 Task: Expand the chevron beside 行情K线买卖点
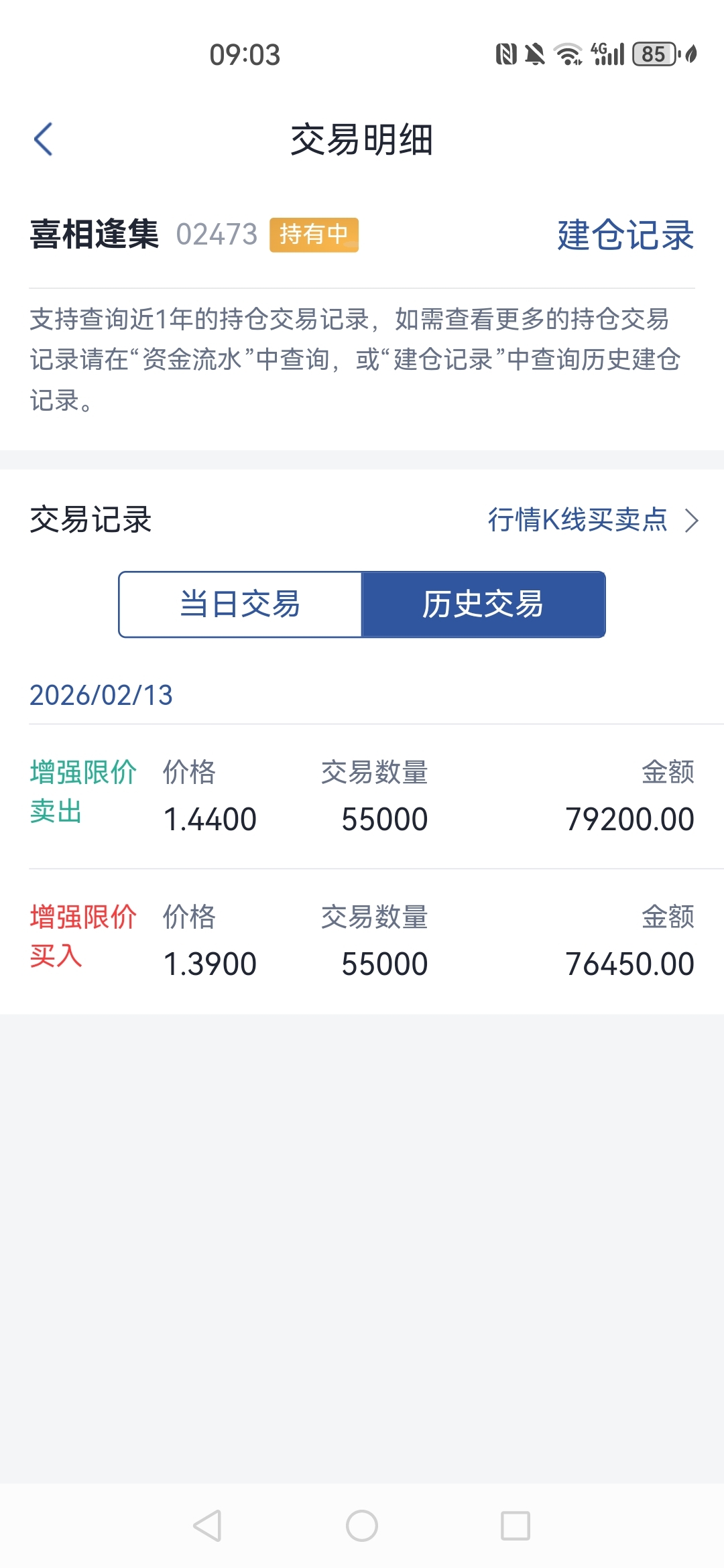[x=692, y=520]
